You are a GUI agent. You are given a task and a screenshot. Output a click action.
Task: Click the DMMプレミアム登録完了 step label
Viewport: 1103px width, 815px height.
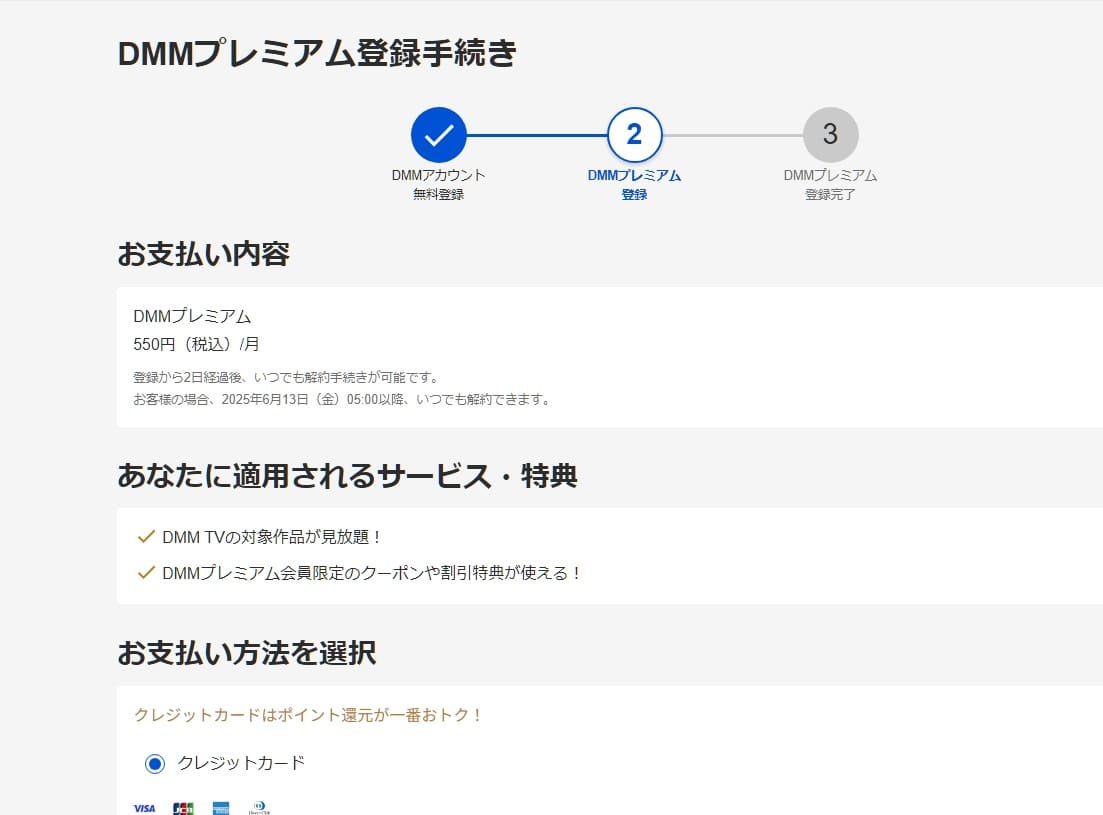[x=830, y=184]
